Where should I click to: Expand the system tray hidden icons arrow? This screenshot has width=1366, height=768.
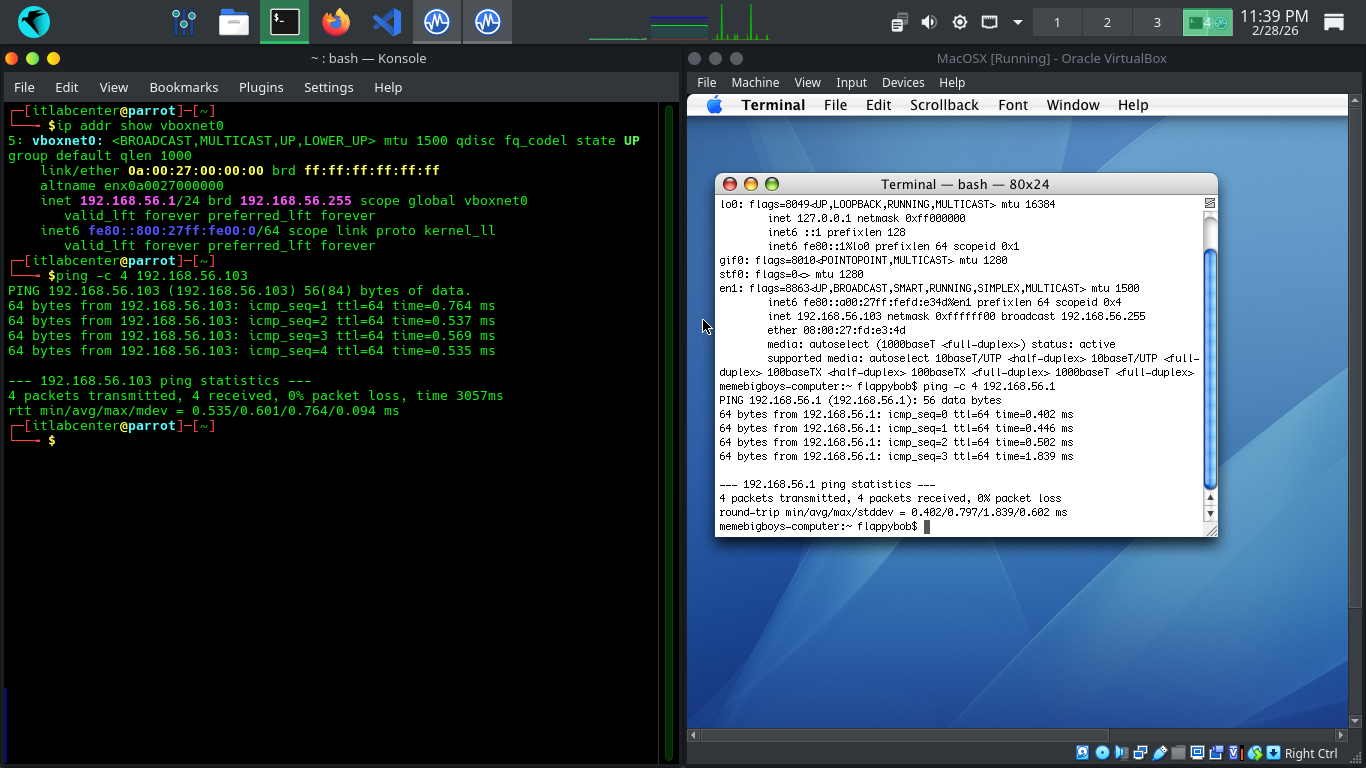[x=1018, y=22]
